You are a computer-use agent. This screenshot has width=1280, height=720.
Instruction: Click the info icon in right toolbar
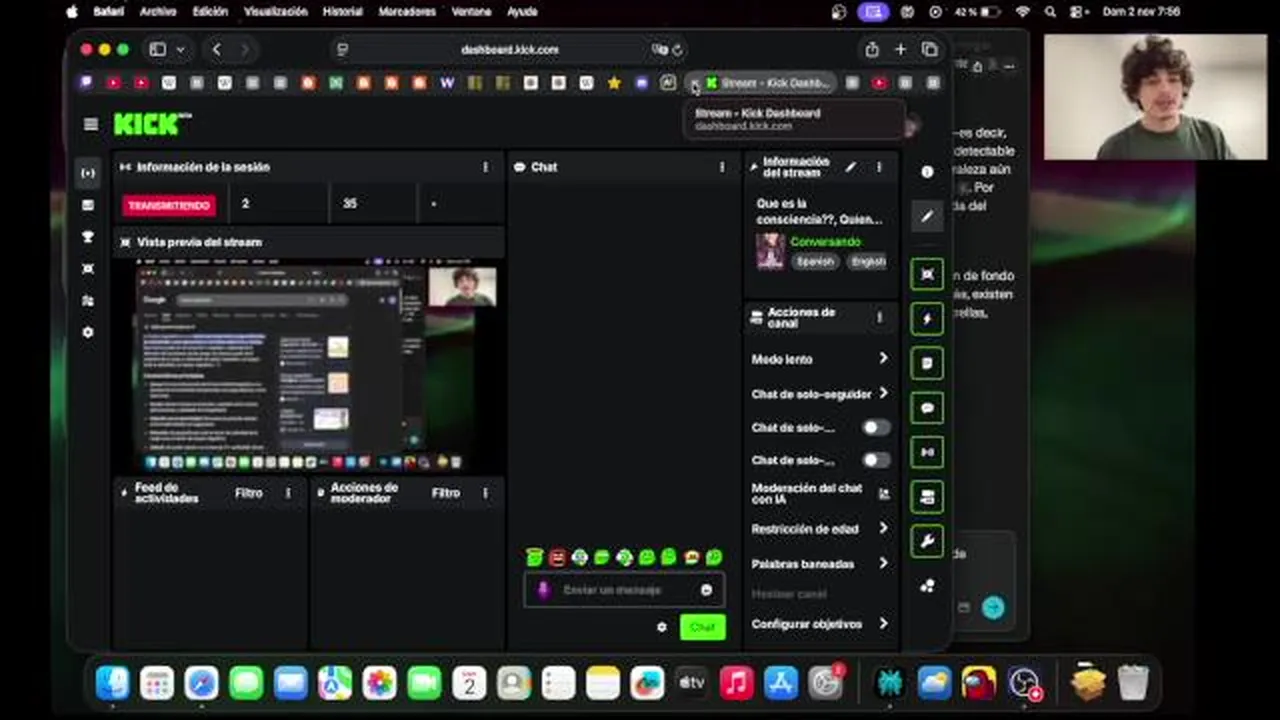point(927,172)
